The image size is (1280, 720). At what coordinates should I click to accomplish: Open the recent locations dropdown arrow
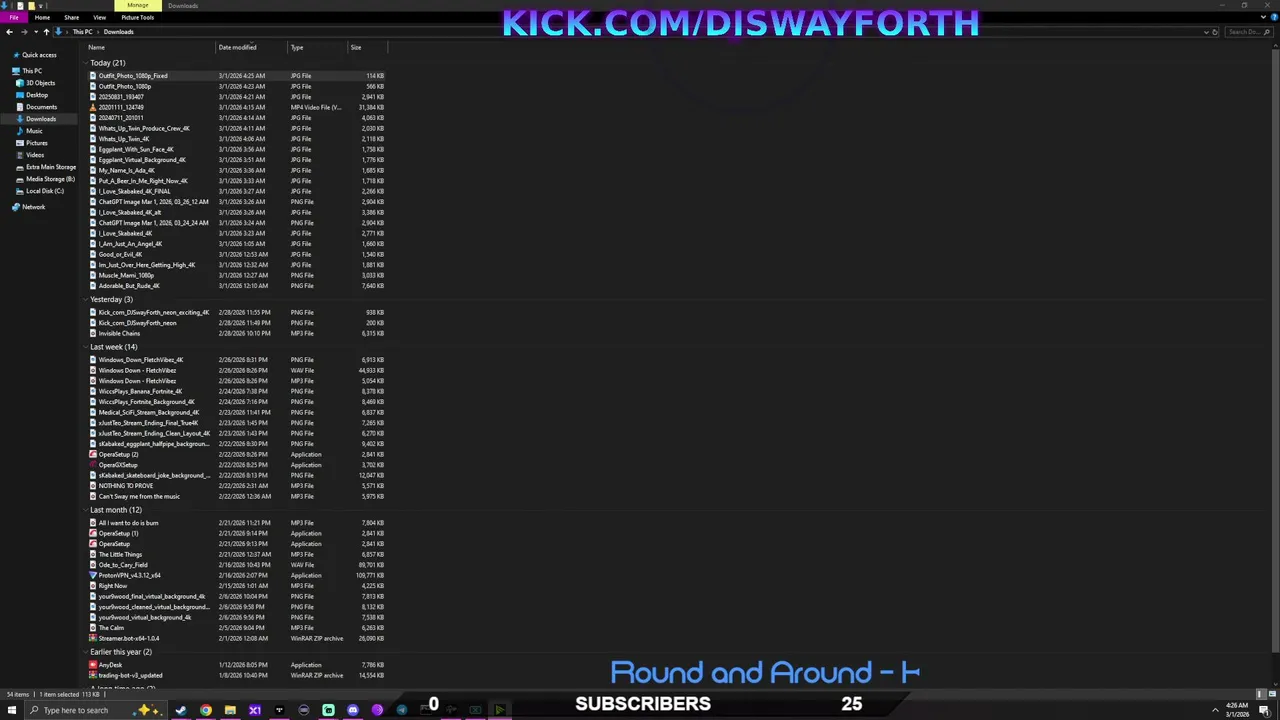[35, 32]
